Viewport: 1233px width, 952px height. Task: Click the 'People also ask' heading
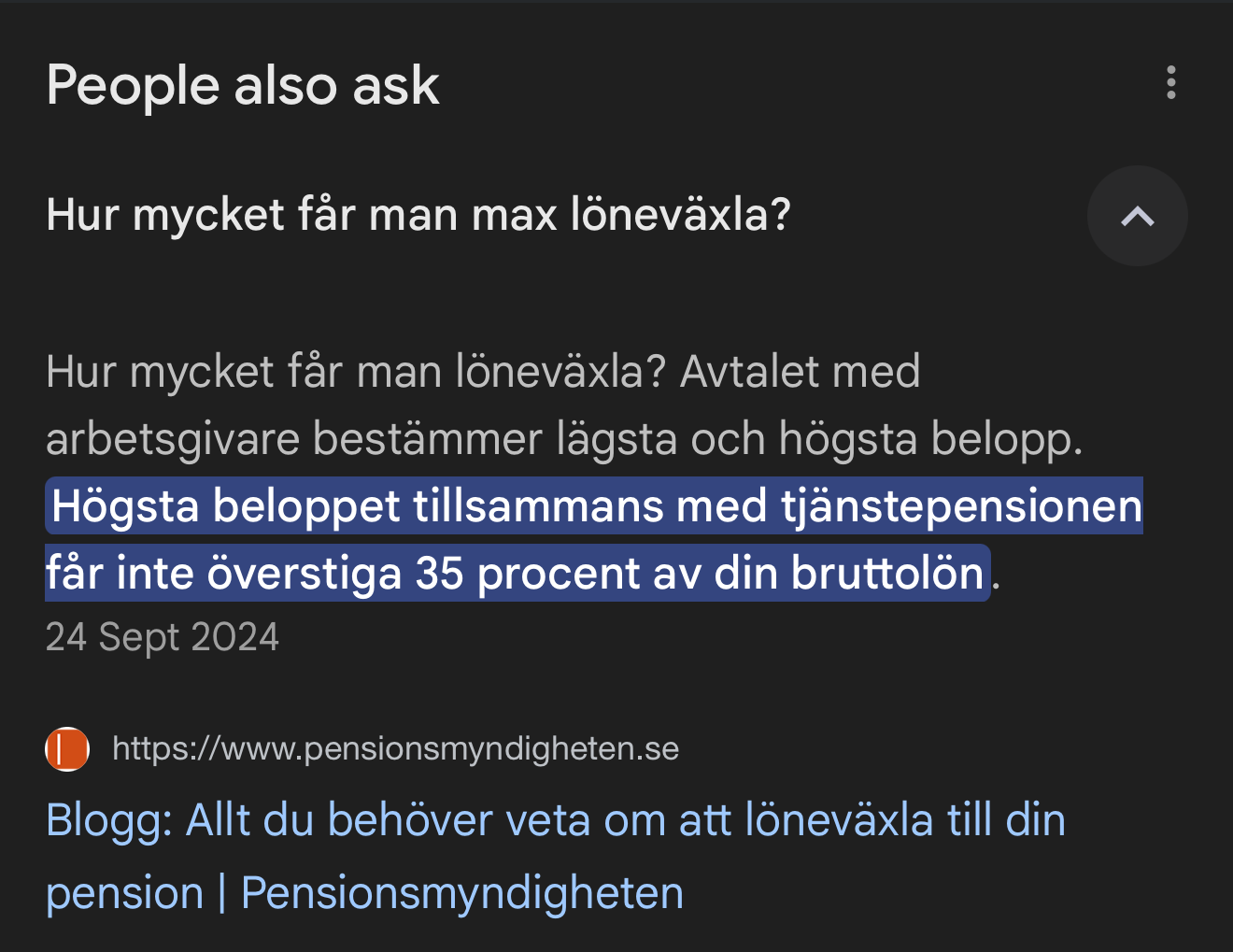243,86
